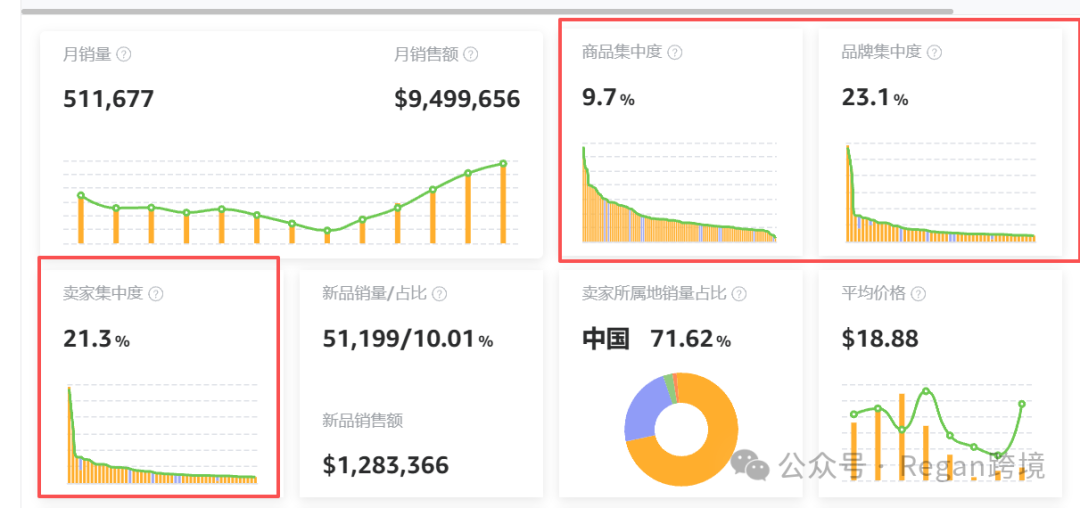Click brand concentration value 23.1%
This screenshot has height=508, width=1080.
coord(875,98)
